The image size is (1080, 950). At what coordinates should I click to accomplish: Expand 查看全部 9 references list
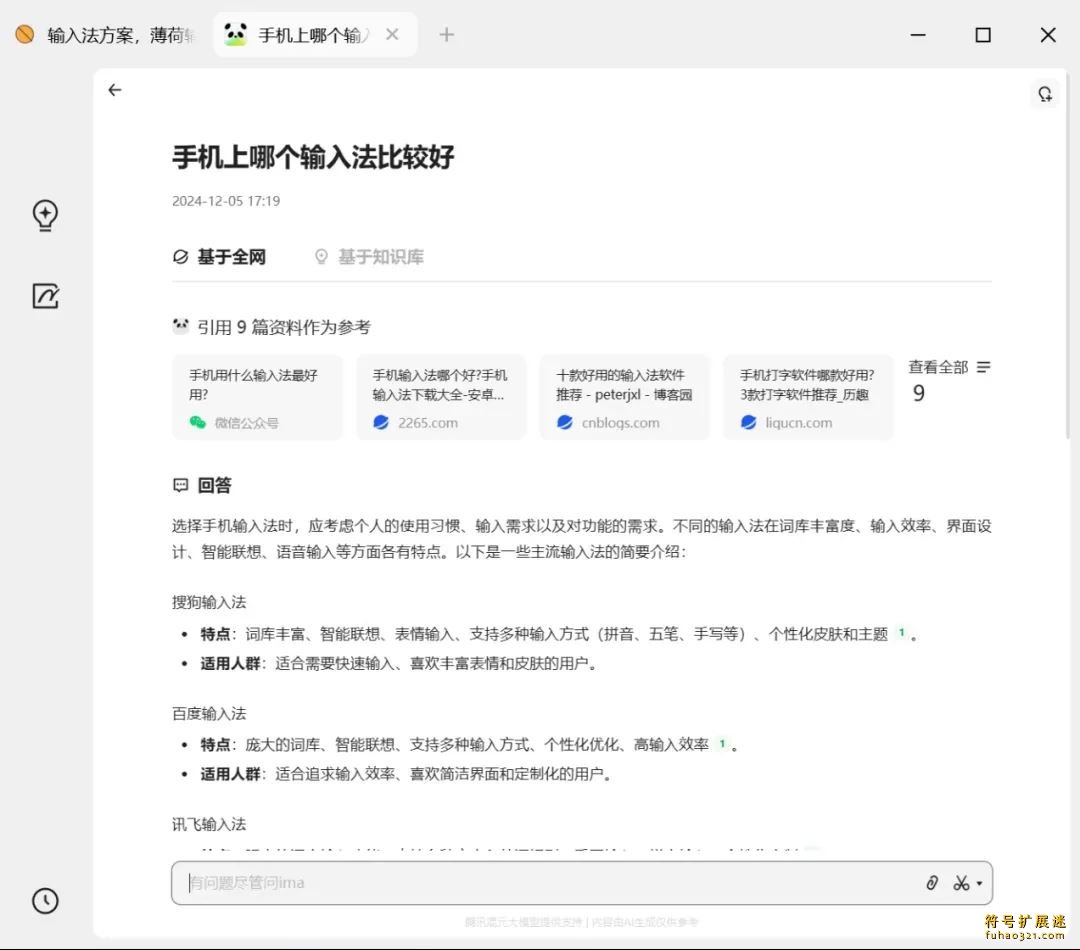tap(948, 380)
